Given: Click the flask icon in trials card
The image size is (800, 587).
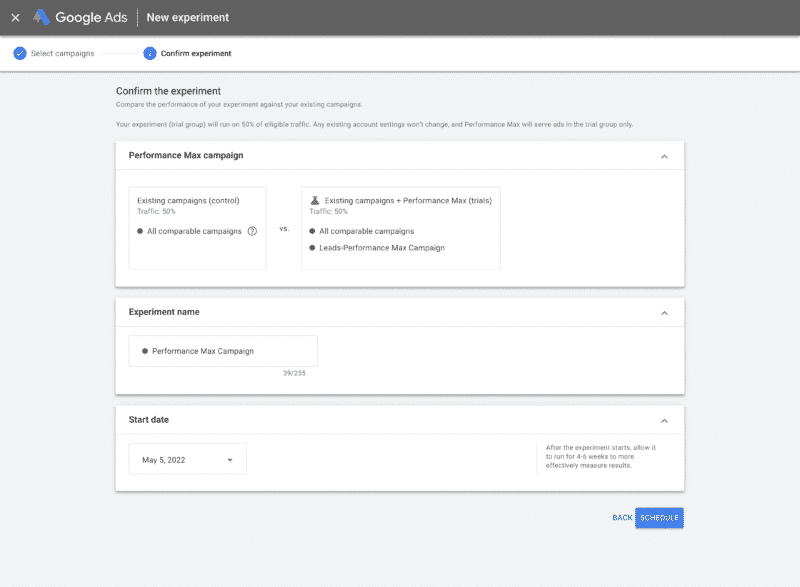Looking at the screenshot, I should tap(314, 200).
